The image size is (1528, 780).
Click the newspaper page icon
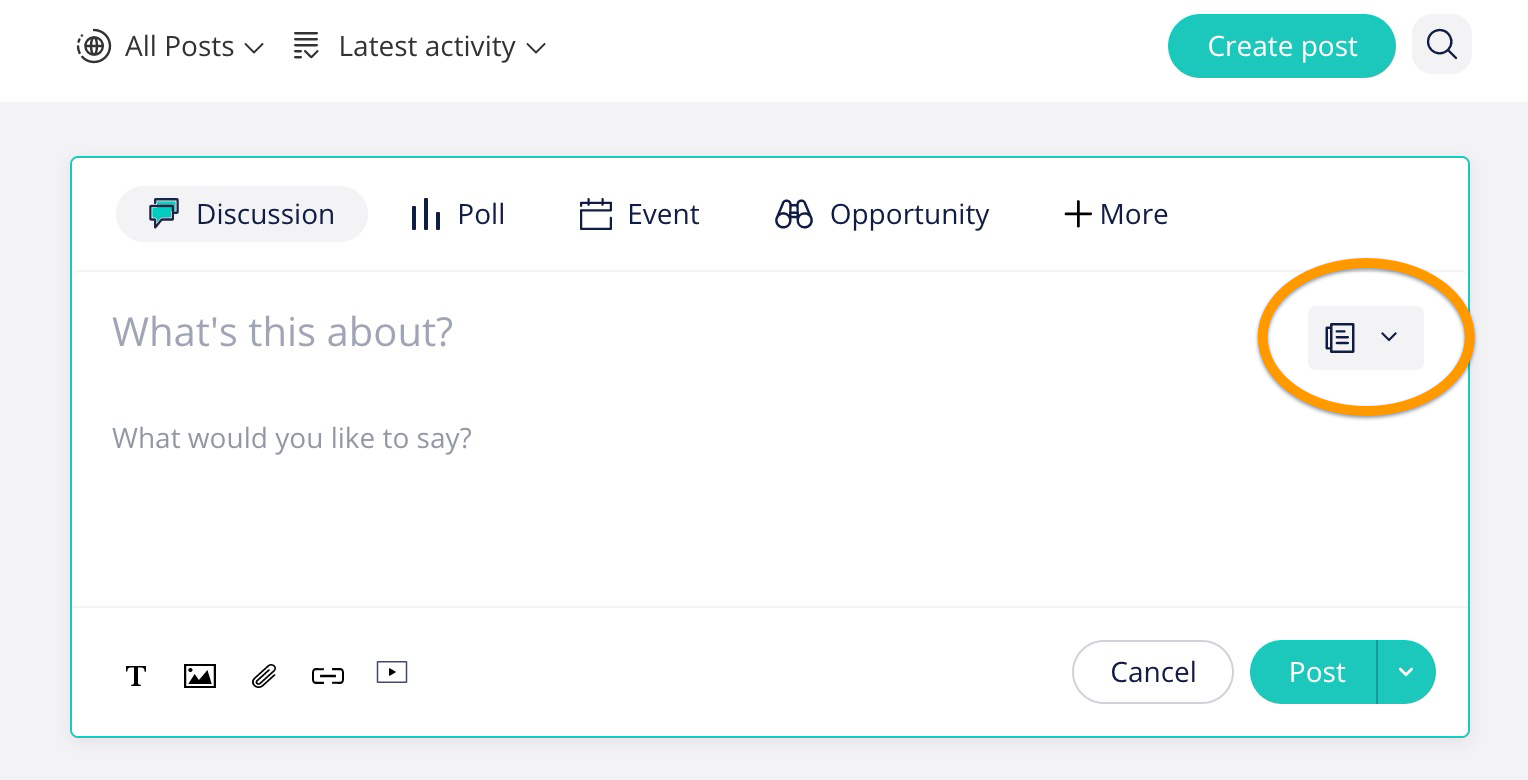point(1340,338)
